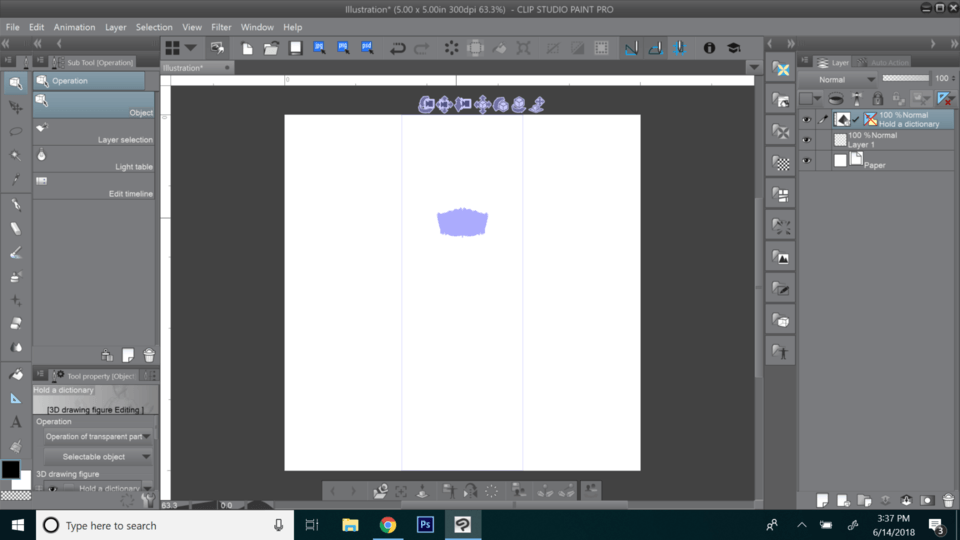Delete layer with the layer palette trash icon
Screen dimensions: 960x540
(948, 501)
